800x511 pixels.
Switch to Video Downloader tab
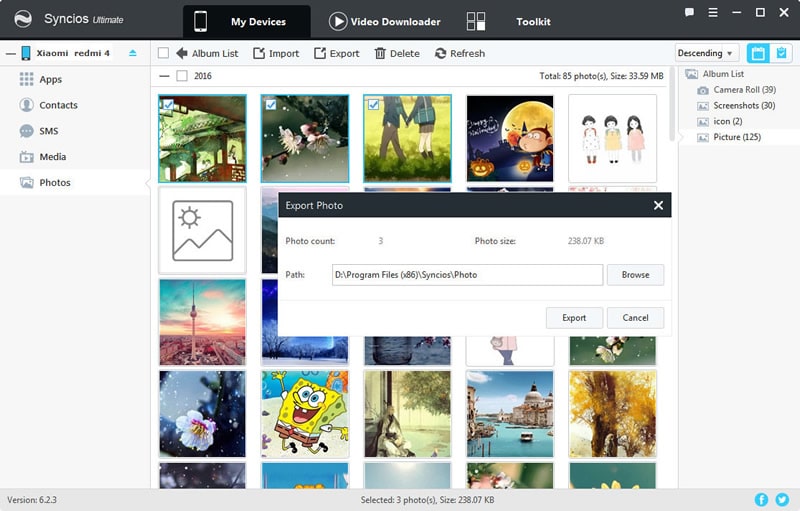385,21
